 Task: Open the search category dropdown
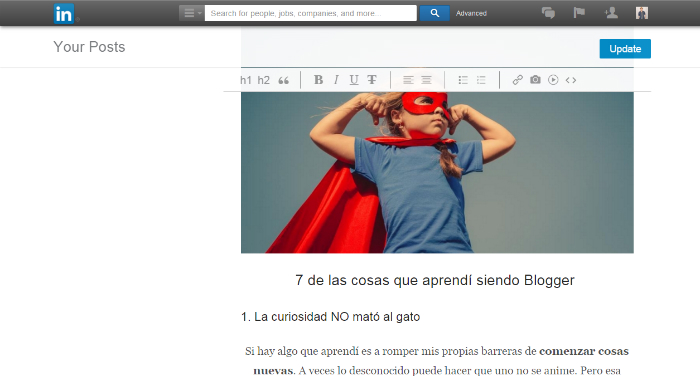coord(192,13)
